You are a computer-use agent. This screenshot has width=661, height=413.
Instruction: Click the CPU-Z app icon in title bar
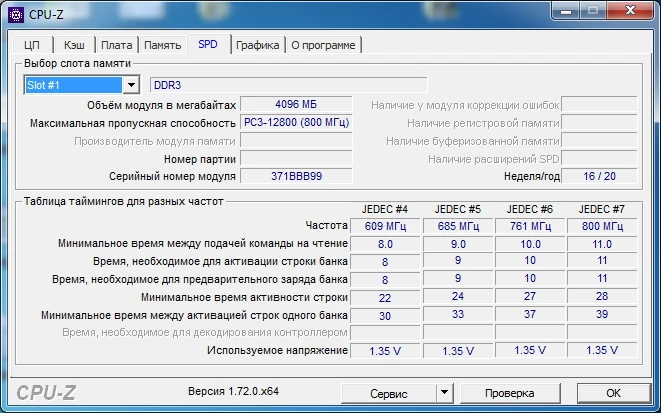(16, 15)
